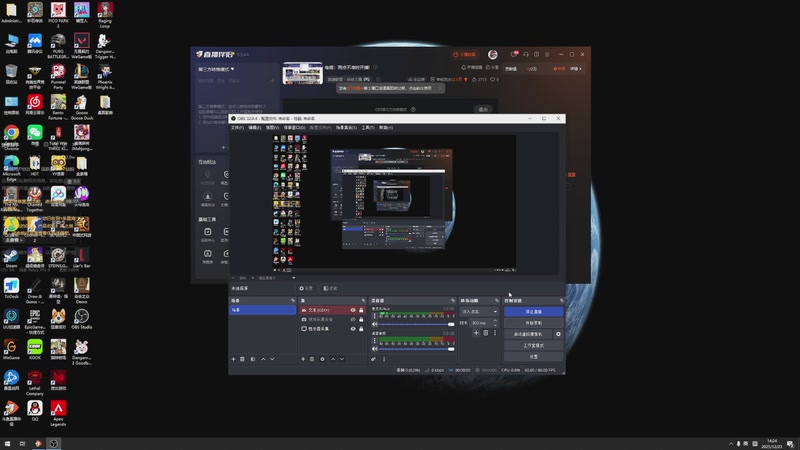This screenshot has width=800, height=450.
Task: Open transition properties three-dot menu
Action: point(495,333)
